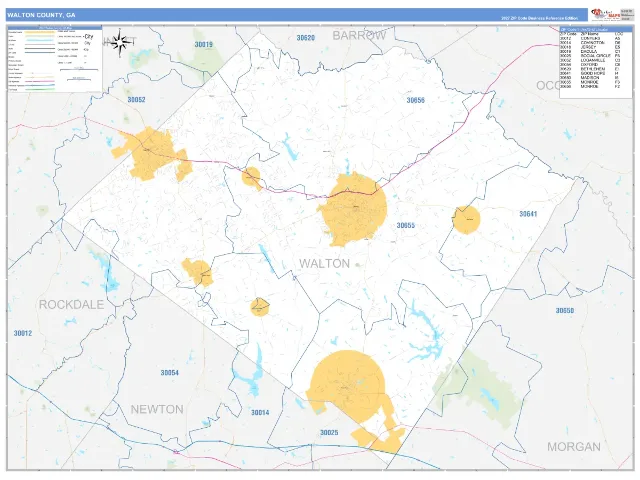Viewport: 640px width, 480px height.
Task: Select ZIP code label 30650
Action: pyautogui.click(x=565, y=311)
